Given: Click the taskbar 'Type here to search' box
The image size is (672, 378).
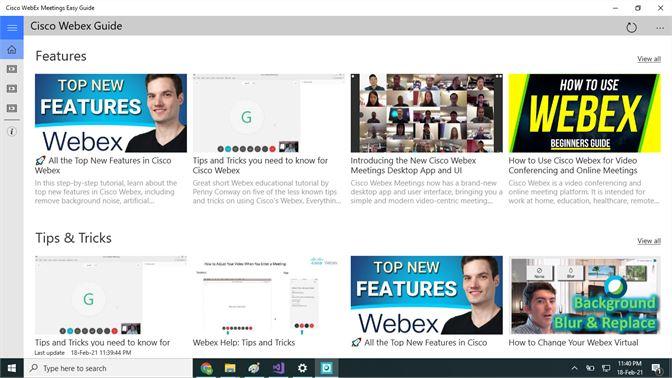Looking at the screenshot, I should 108,368.
